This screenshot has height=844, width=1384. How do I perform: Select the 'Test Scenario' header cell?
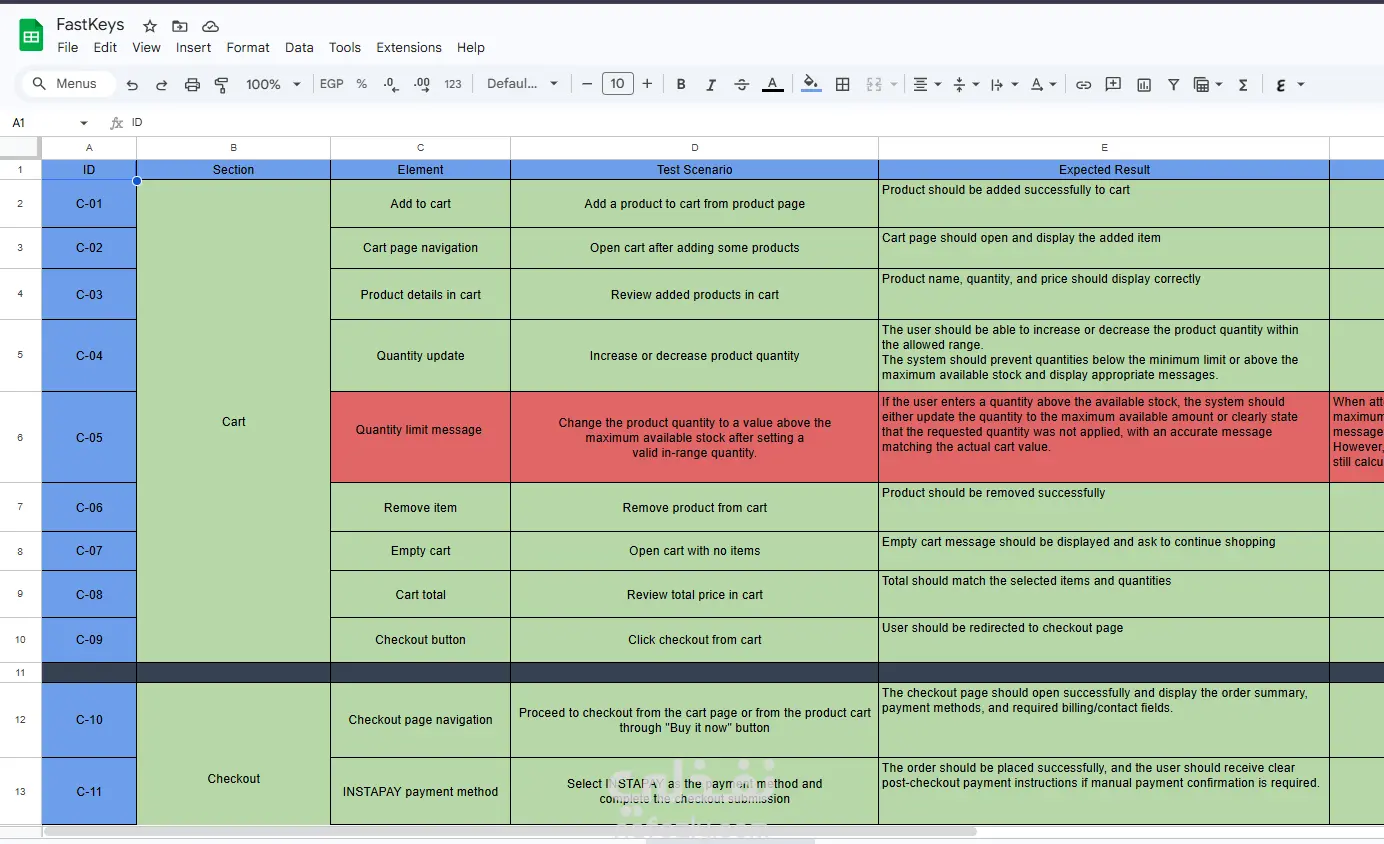coord(695,170)
